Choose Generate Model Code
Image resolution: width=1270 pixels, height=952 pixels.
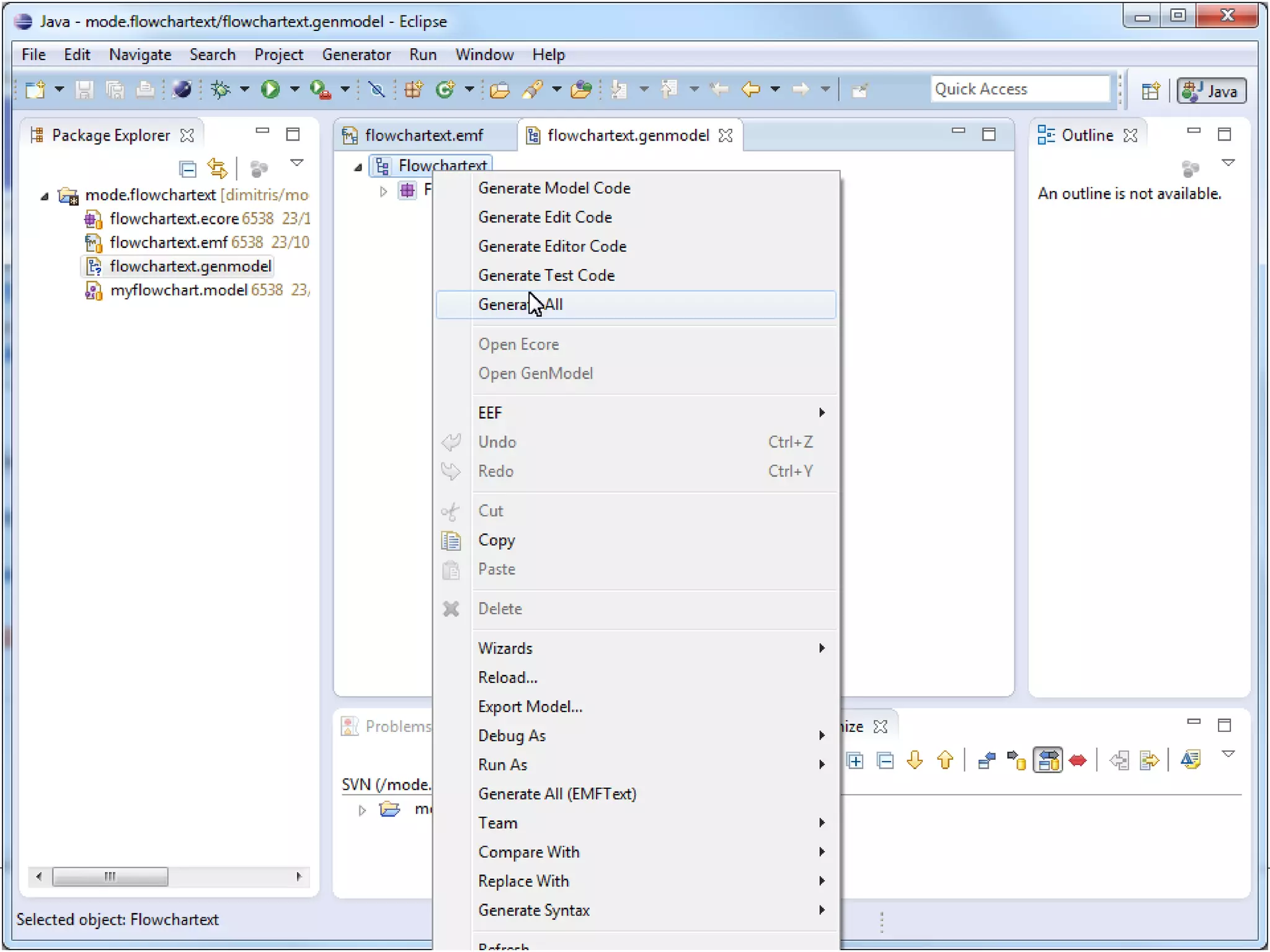click(x=554, y=188)
